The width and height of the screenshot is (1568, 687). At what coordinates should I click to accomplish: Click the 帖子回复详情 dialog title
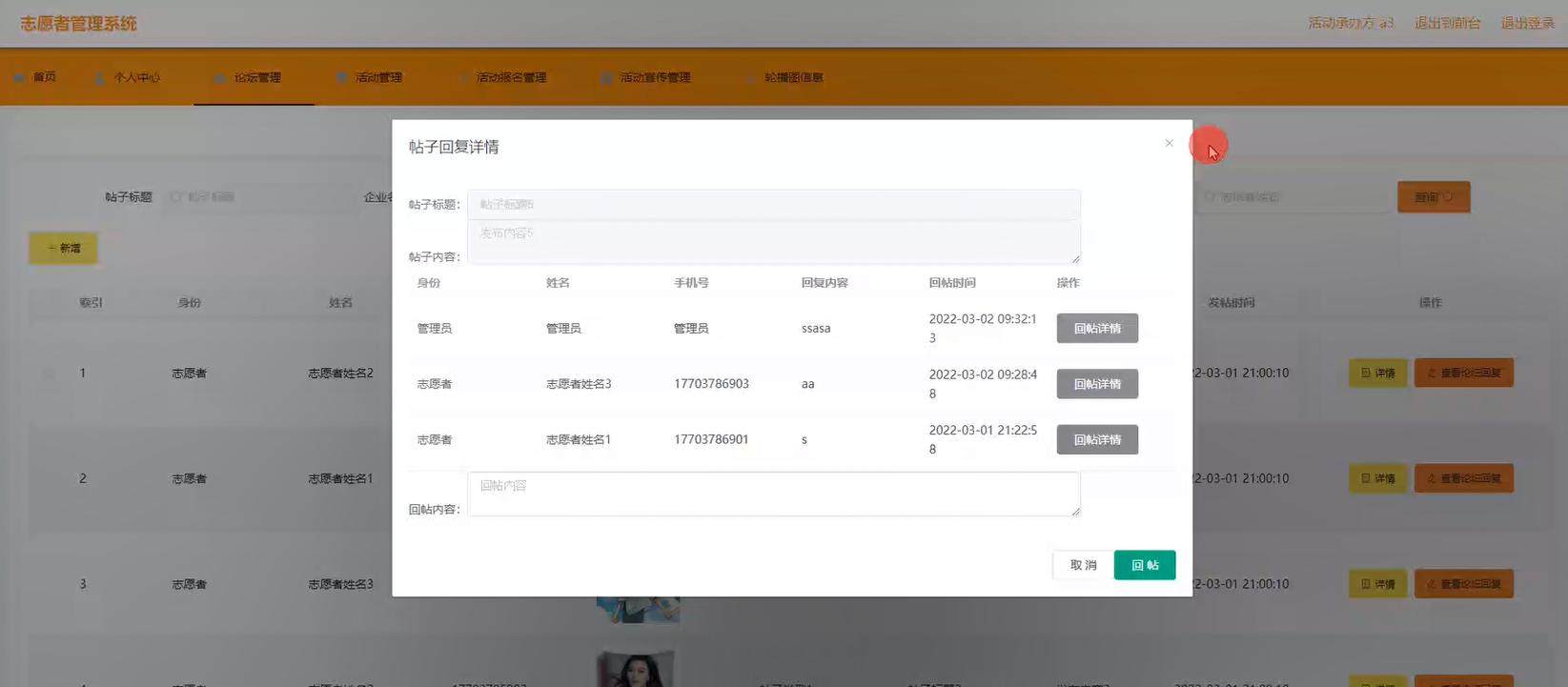[454, 147]
